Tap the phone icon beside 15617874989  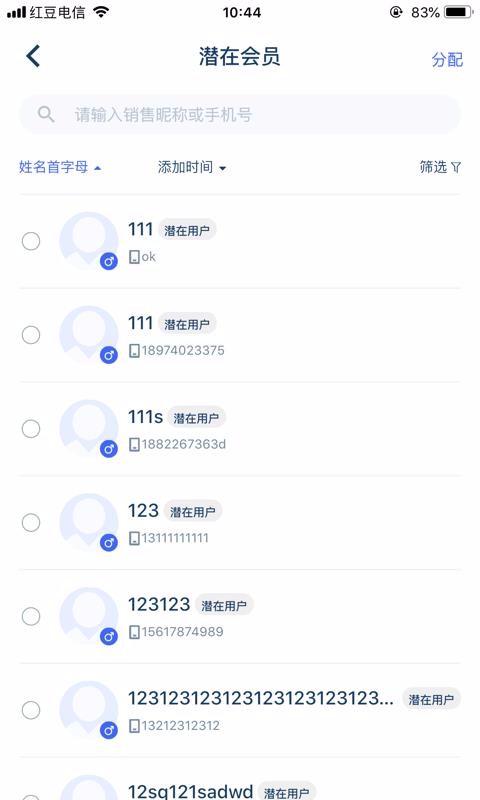pos(134,633)
